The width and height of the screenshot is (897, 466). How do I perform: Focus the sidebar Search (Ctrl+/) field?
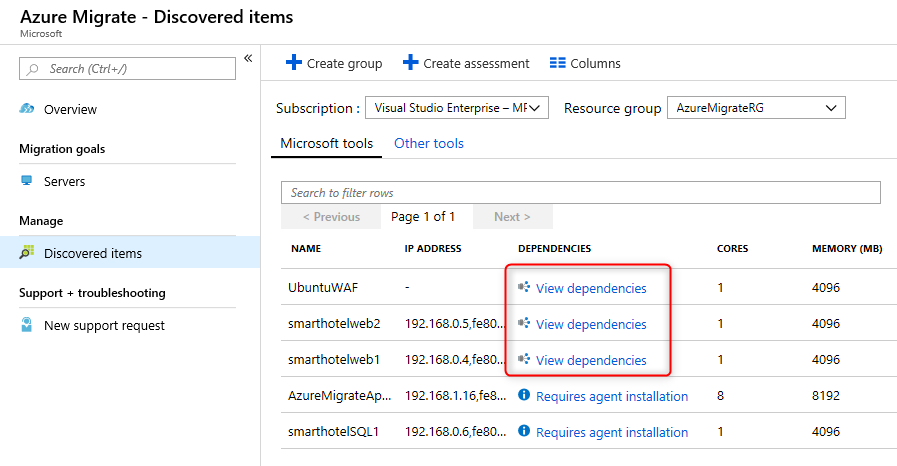[128, 69]
